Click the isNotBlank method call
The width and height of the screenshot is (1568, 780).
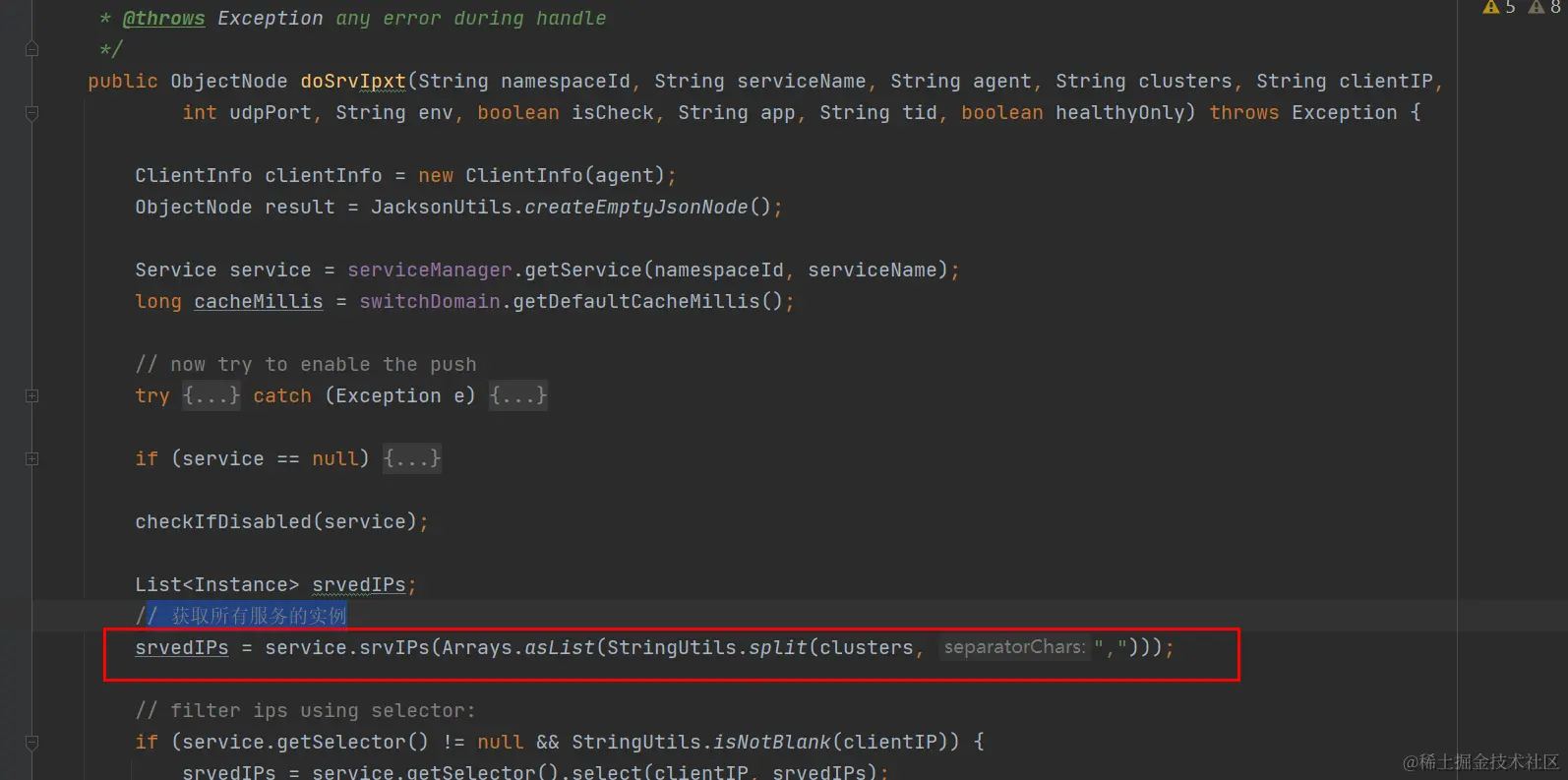(772, 743)
